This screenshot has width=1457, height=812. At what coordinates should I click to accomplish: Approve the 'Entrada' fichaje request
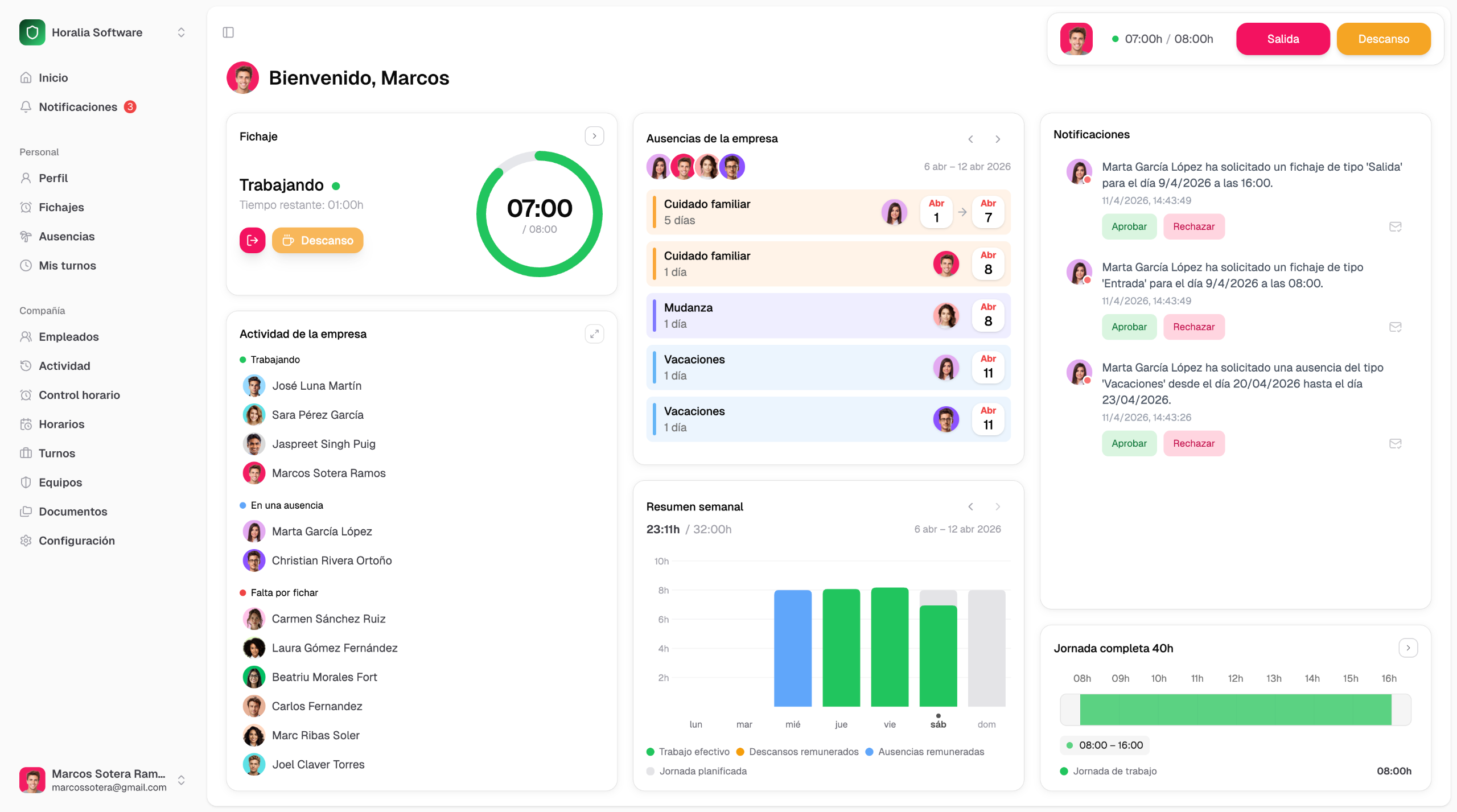pos(1129,327)
